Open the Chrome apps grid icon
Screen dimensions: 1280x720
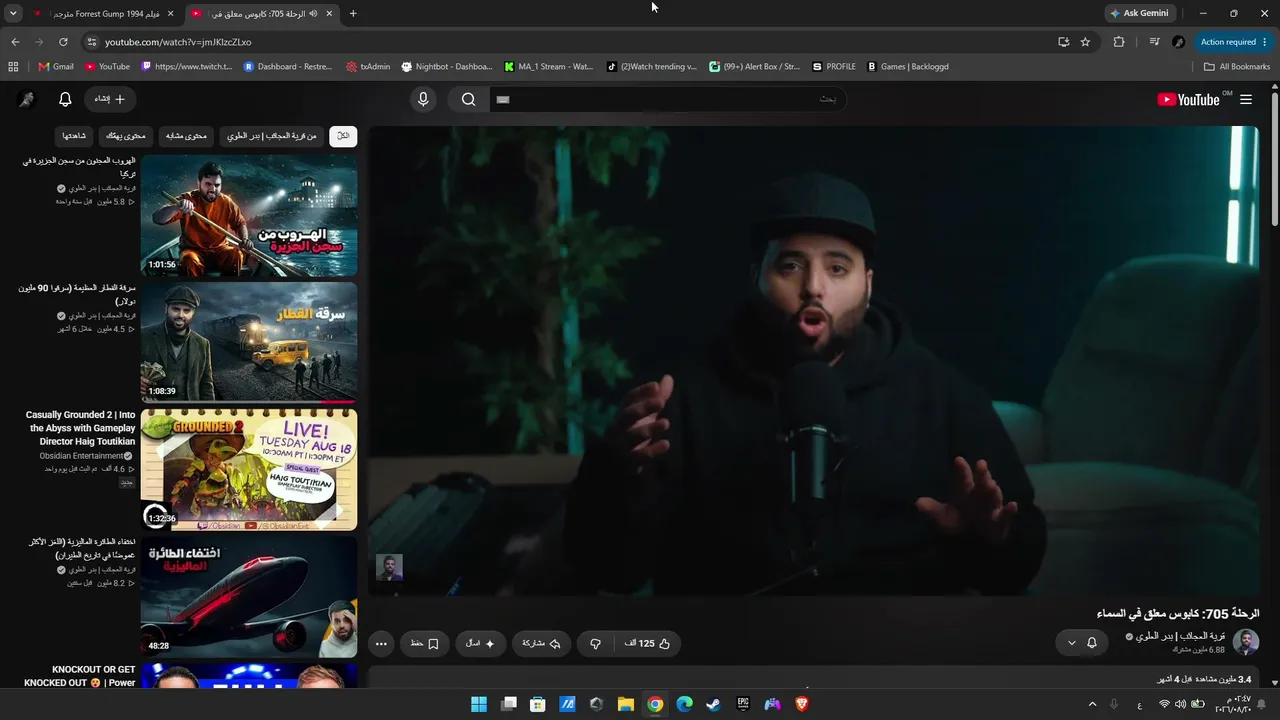click(13, 67)
